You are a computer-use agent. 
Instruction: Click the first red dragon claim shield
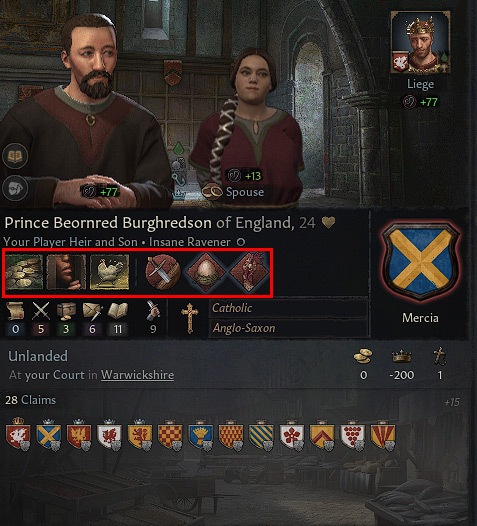(18, 435)
